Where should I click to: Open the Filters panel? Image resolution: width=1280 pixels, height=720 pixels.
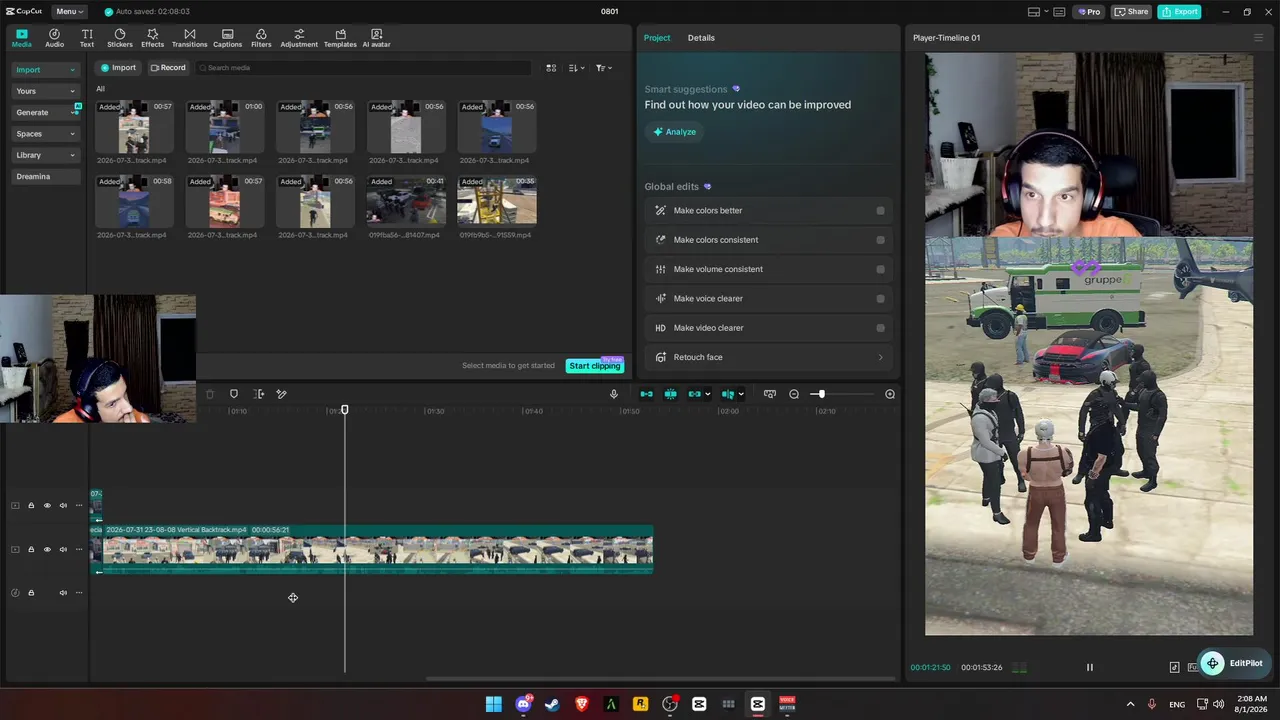(x=261, y=38)
